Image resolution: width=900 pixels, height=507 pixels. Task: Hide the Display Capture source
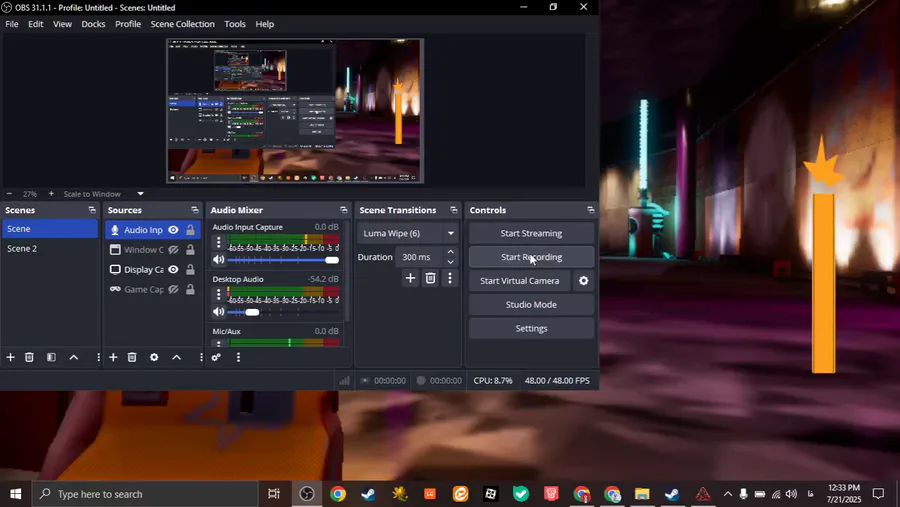click(173, 269)
